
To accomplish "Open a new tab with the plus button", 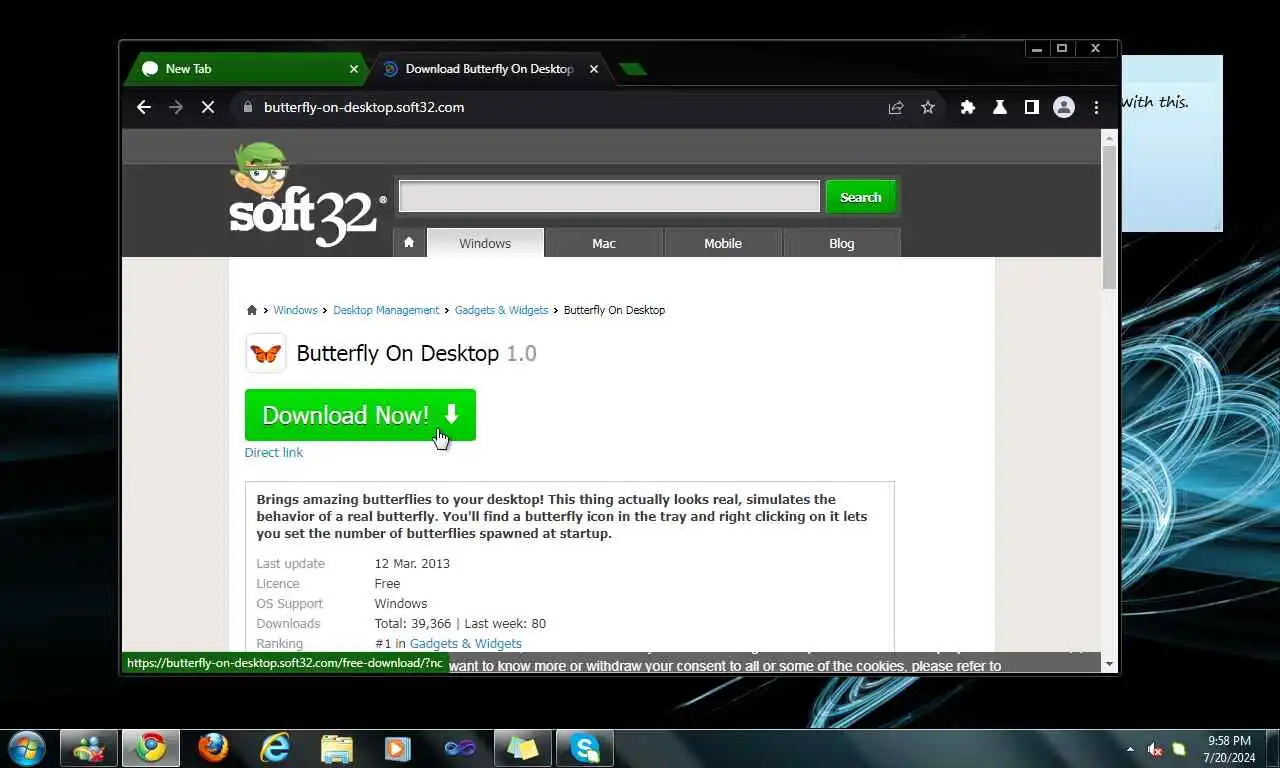I will coord(632,69).
